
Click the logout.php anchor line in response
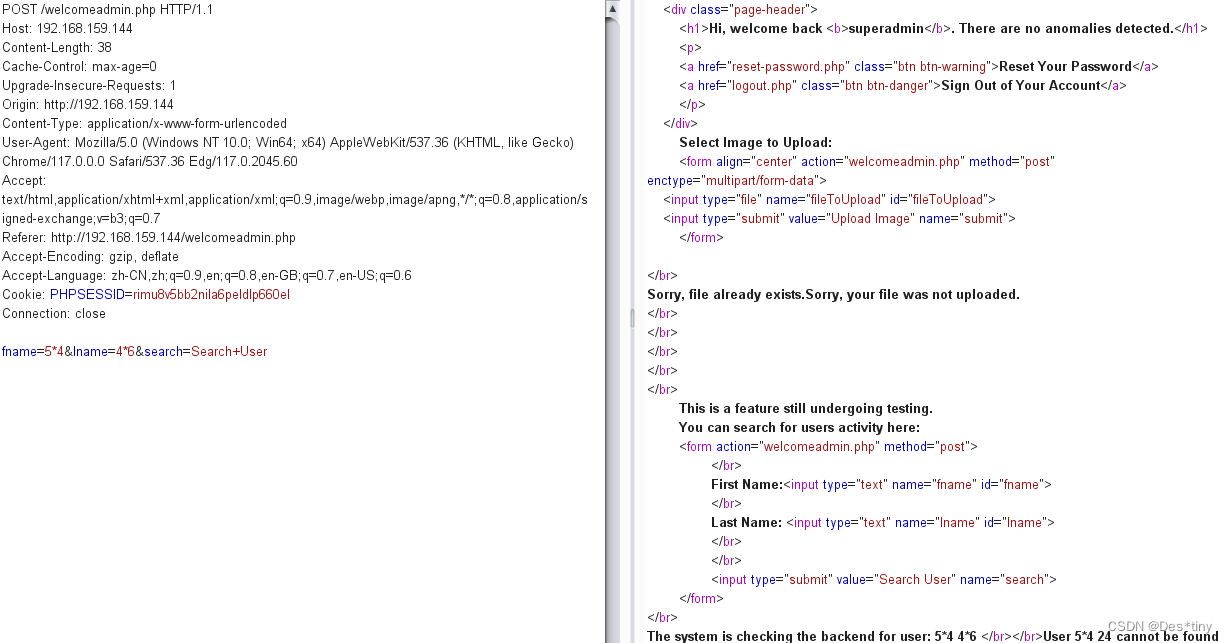903,86
